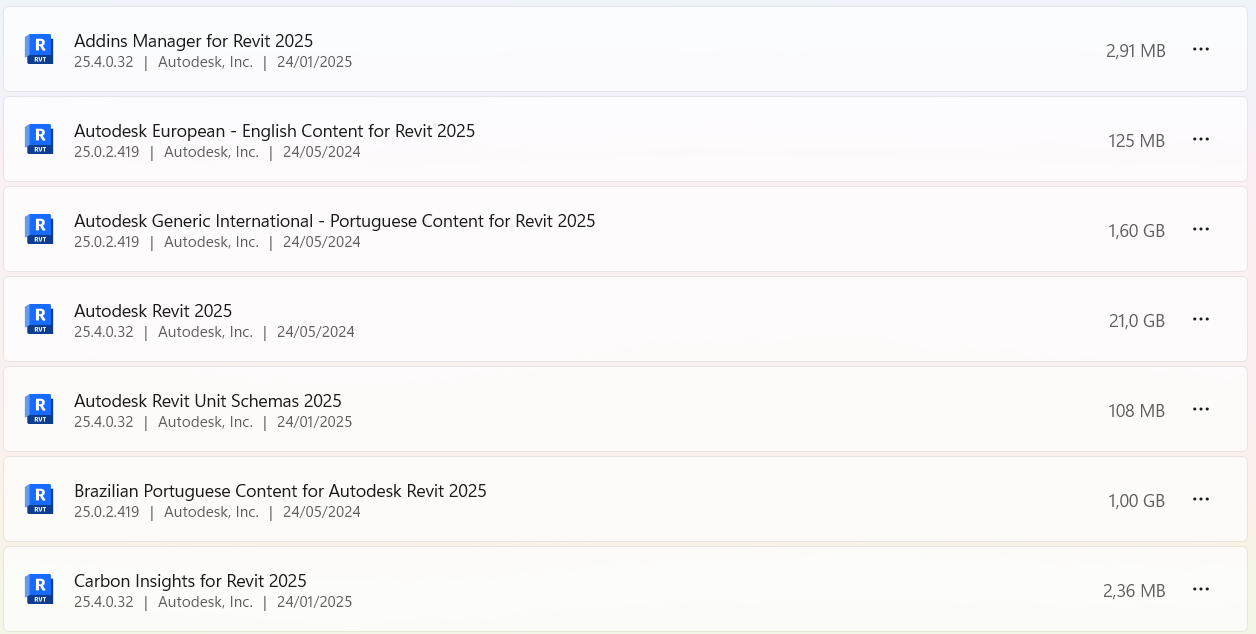
Task: Click the Carbon Insights for Revit icon
Action: [x=39, y=589]
